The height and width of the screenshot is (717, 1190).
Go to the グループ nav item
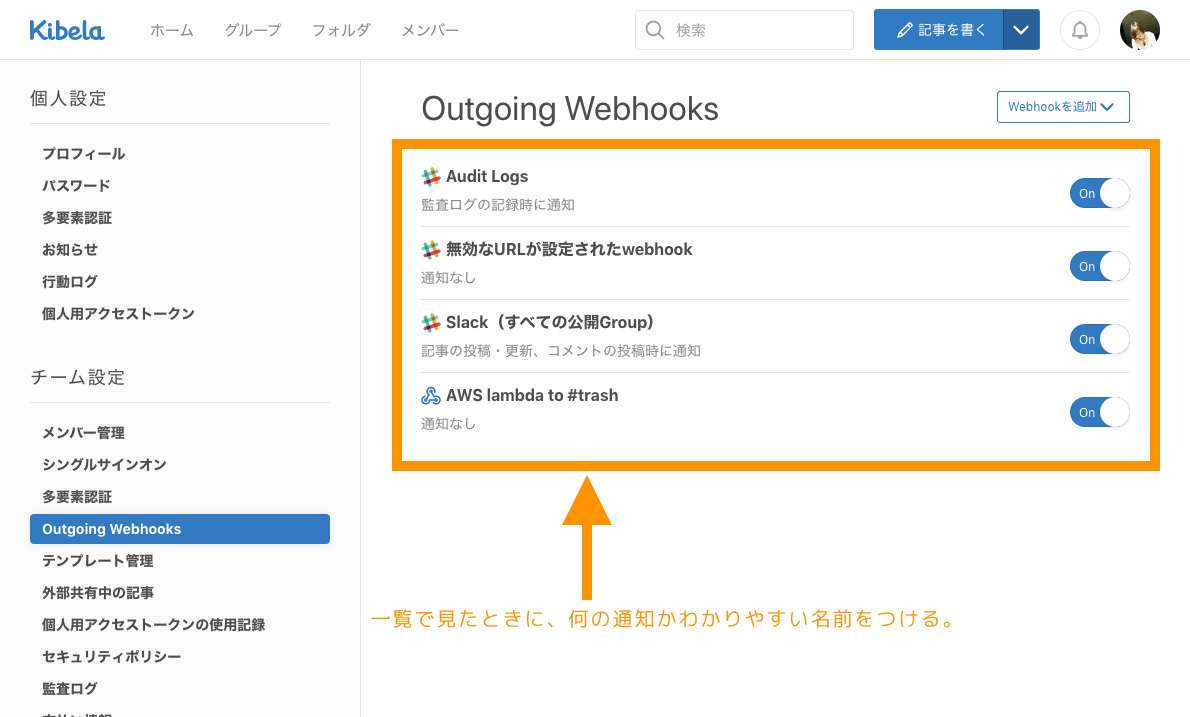point(252,30)
